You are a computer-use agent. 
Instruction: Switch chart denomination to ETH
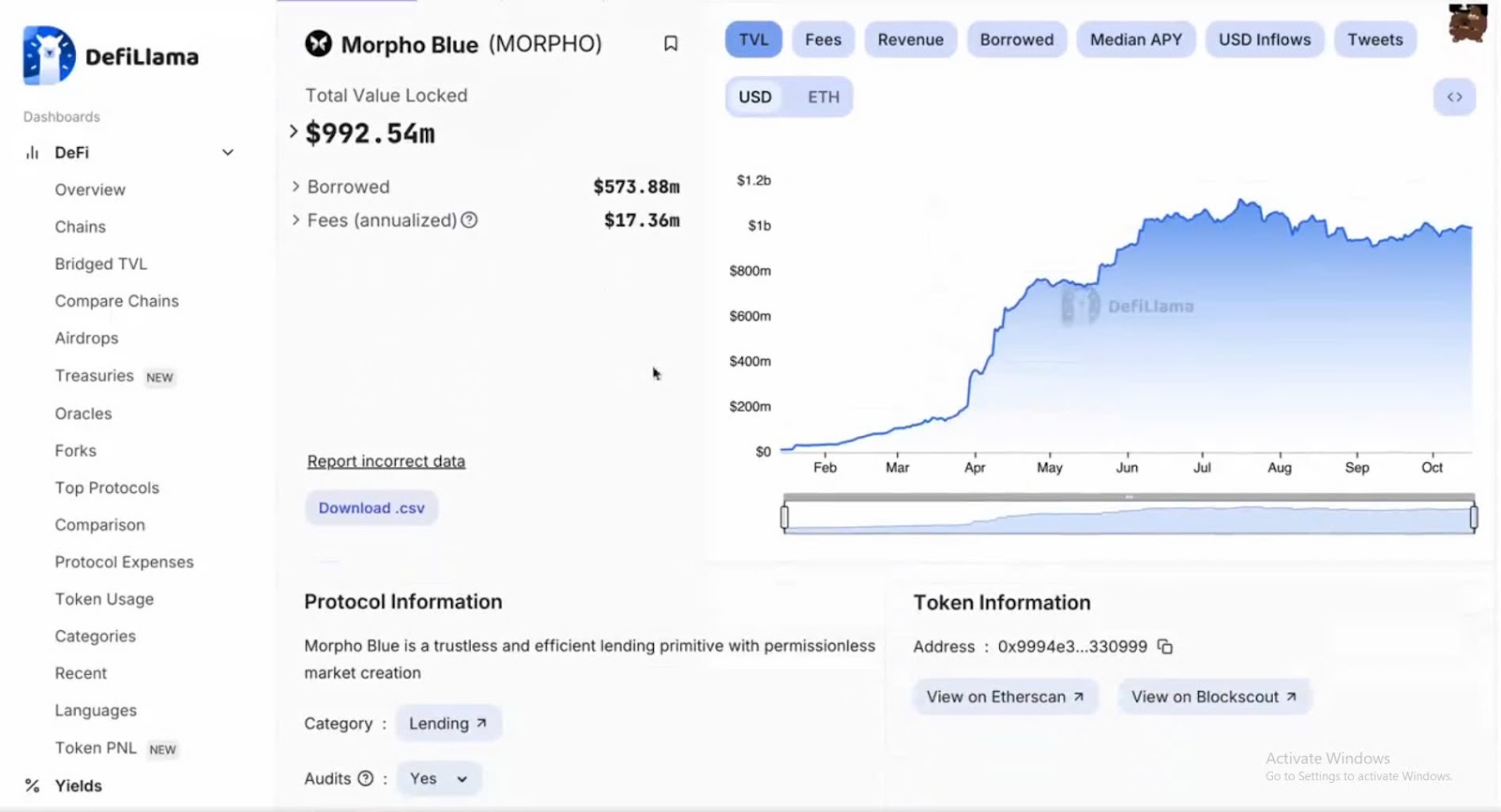pyautogui.click(x=824, y=97)
